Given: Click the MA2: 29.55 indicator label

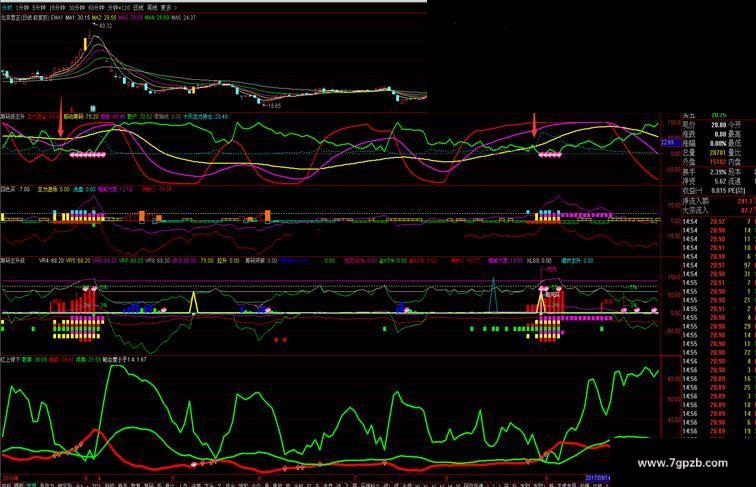Looking at the screenshot, I should click(104, 17).
